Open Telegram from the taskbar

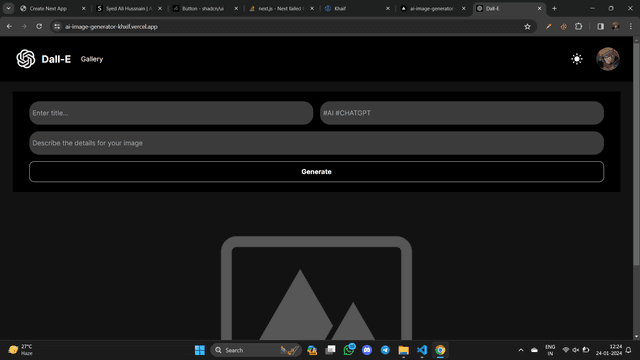click(385, 350)
